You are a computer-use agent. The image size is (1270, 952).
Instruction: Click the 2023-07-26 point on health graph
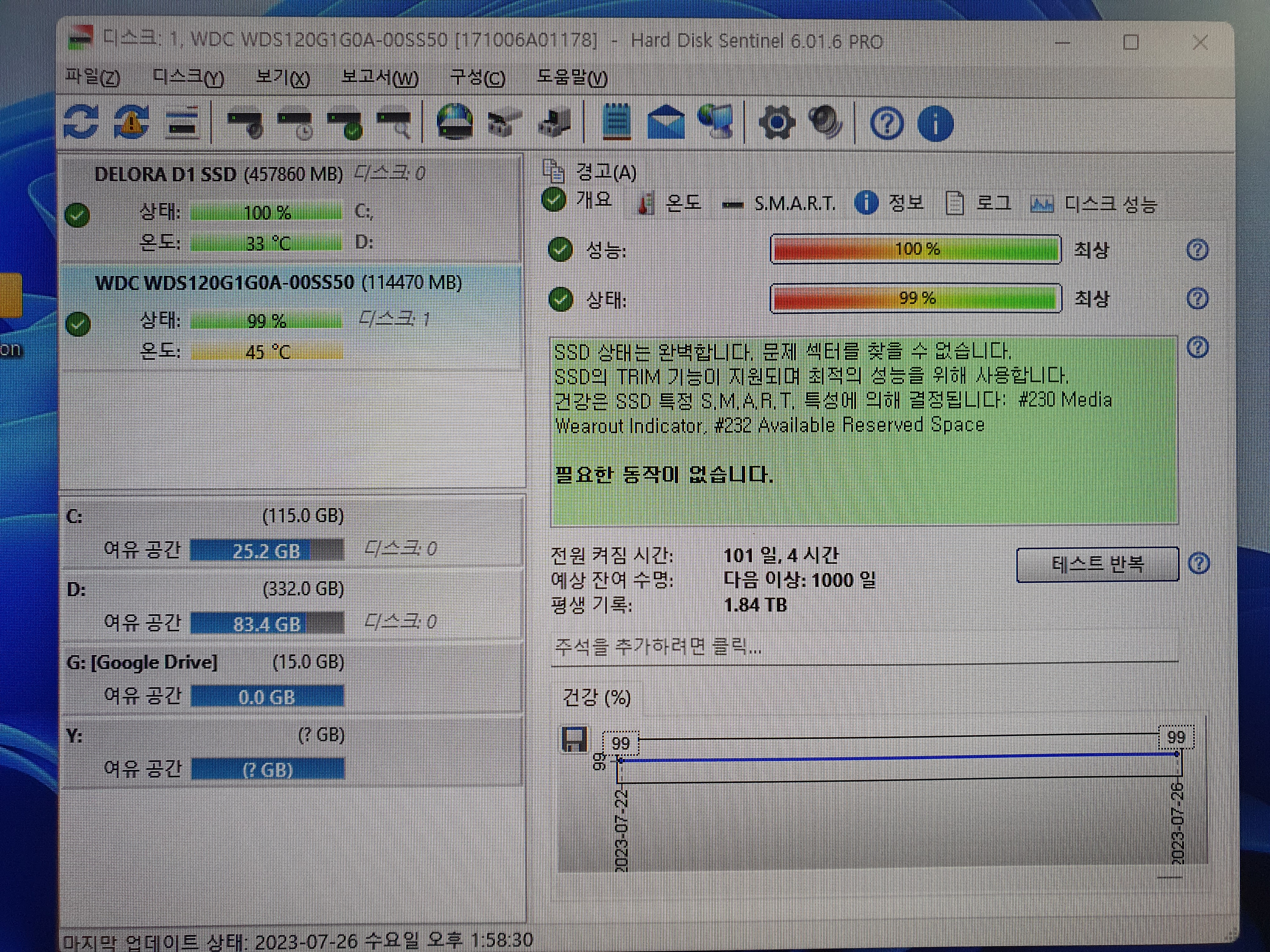(1177, 754)
